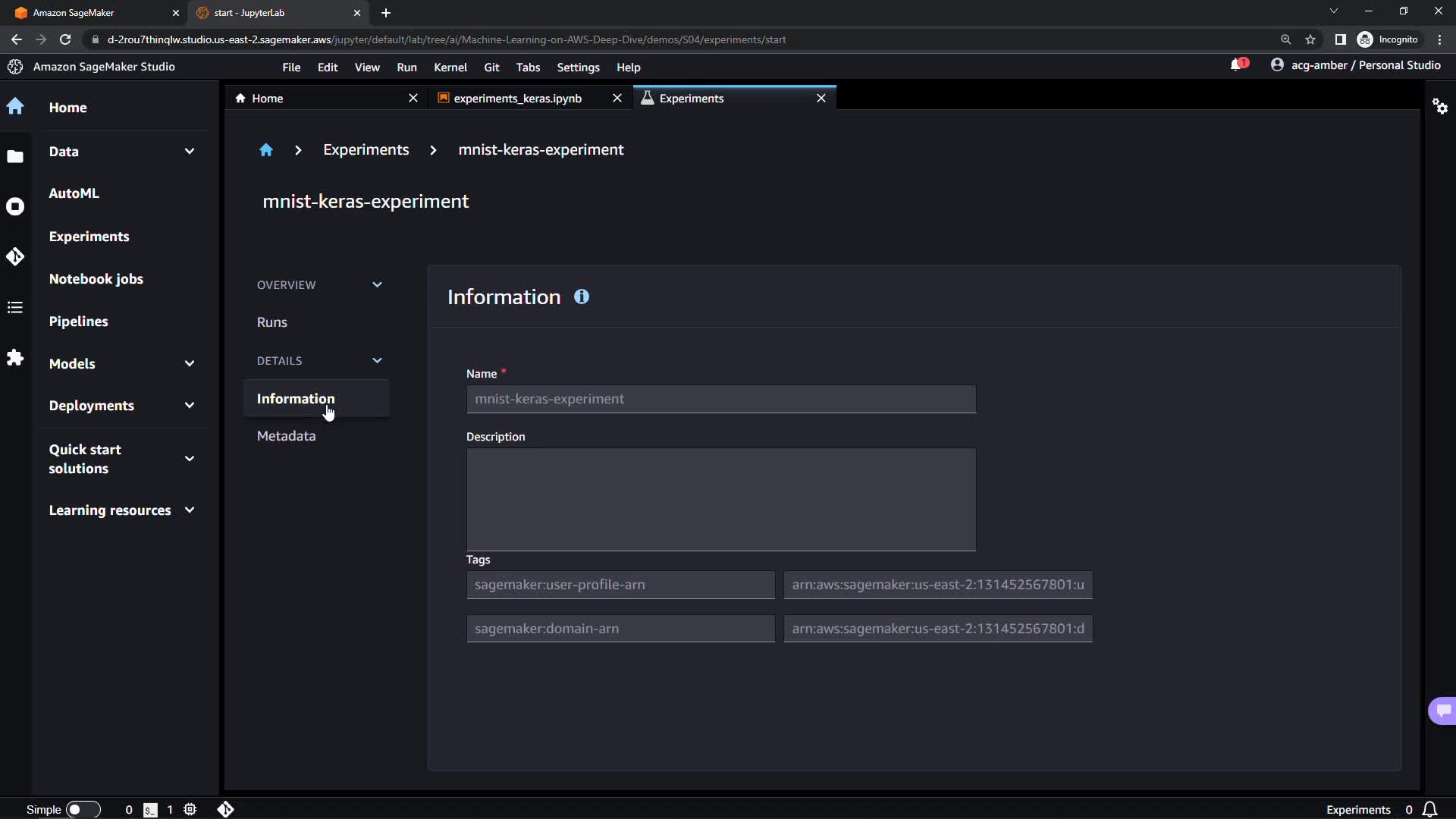The image size is (1456, 819).
Task: Collapse the DETAILS section chevron
Action: click(377, 361)
